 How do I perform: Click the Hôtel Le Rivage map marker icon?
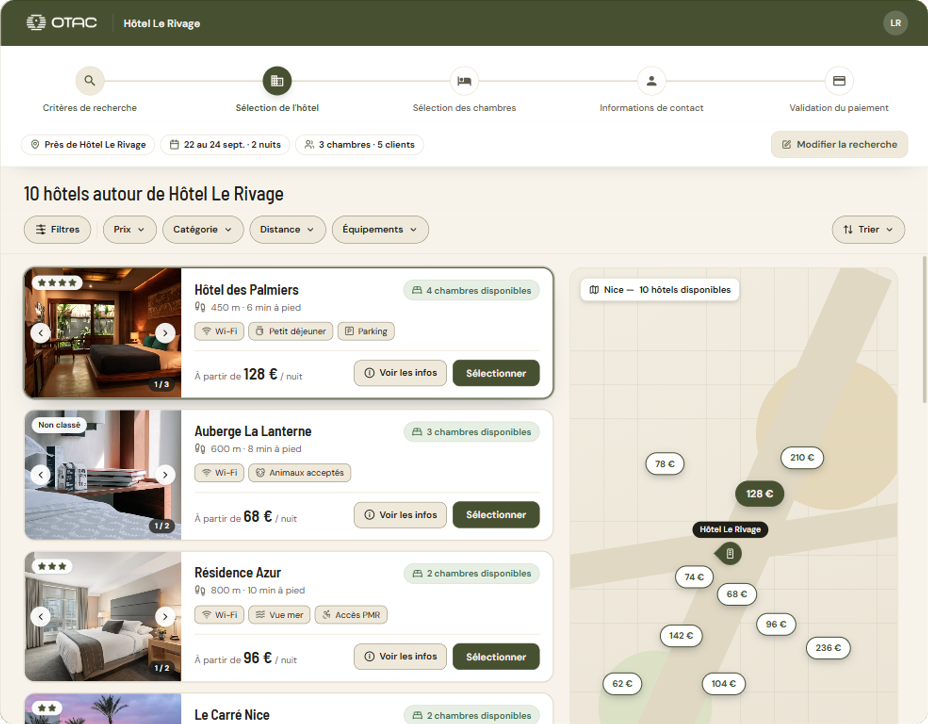730,554
